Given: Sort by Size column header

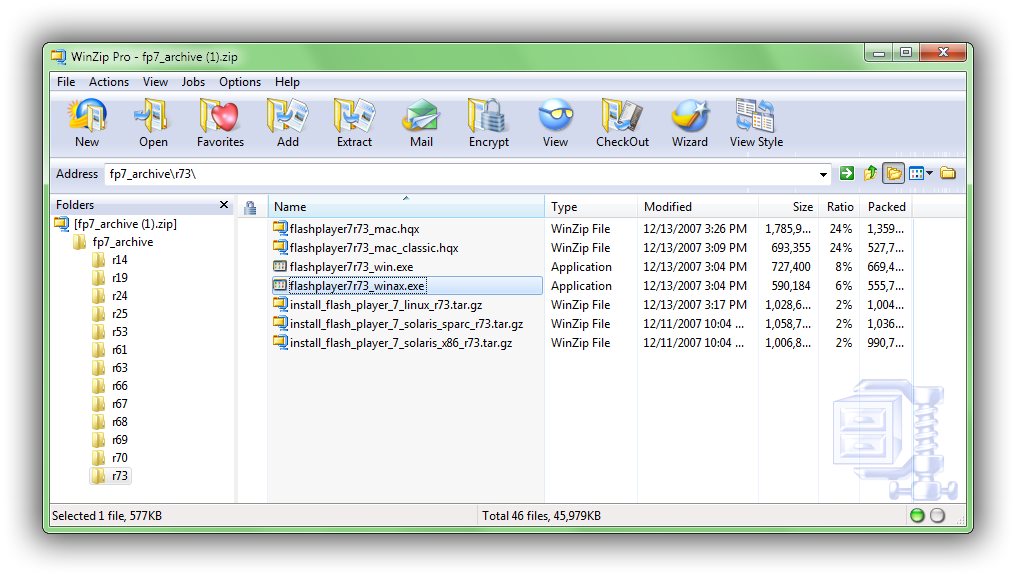Looking at the screenshot, I should click(x=789, y=207).
